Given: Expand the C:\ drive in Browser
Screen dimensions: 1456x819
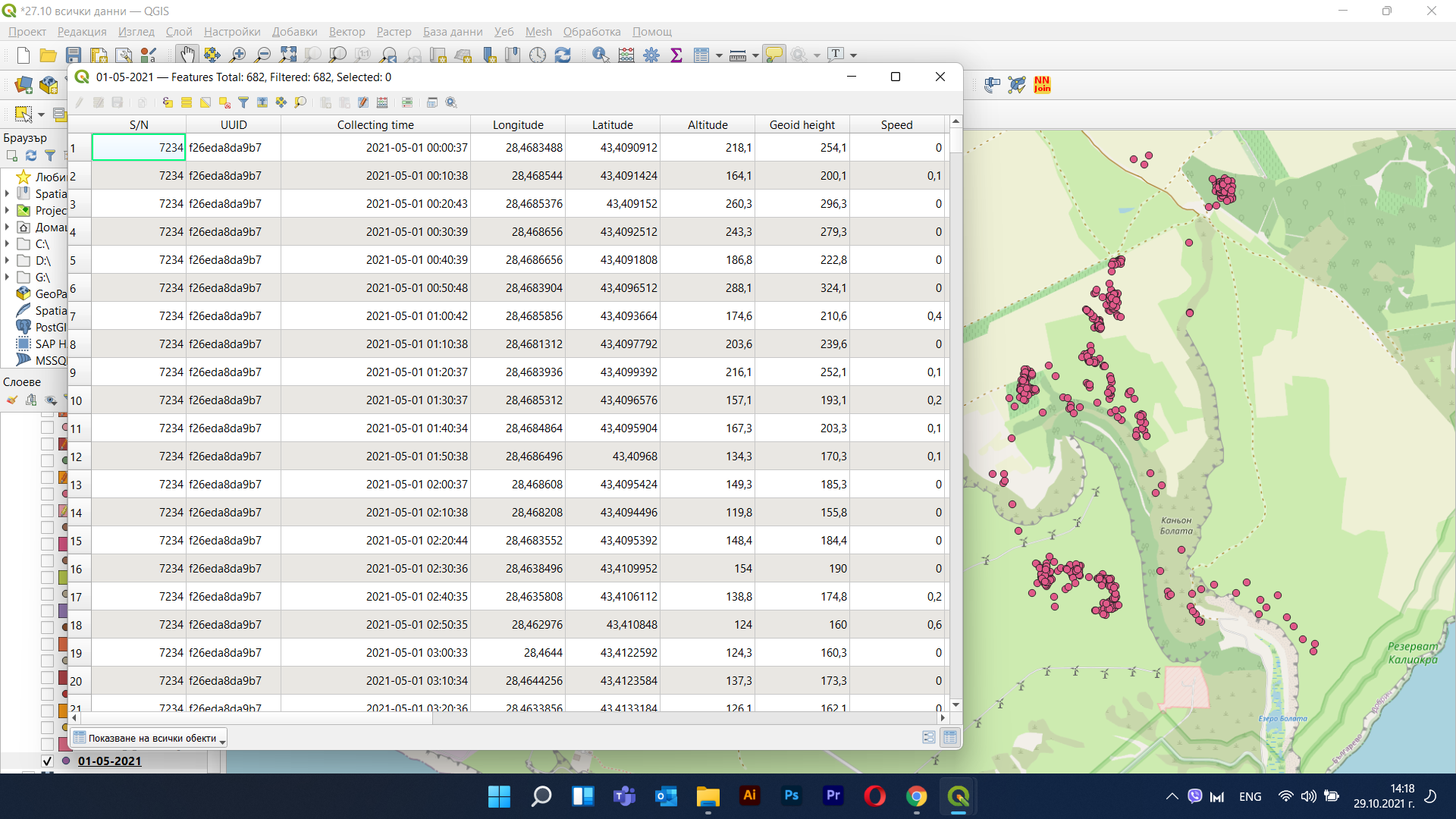Looking at the screenshot, I should click(x=7, y=243).
